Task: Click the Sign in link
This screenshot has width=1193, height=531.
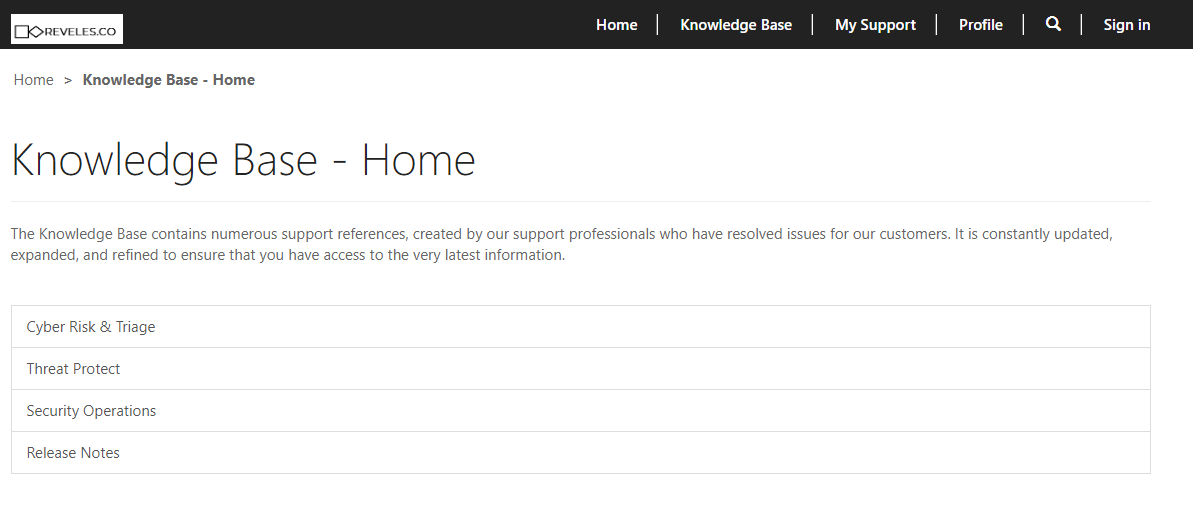Action: tap(1126, 25)
